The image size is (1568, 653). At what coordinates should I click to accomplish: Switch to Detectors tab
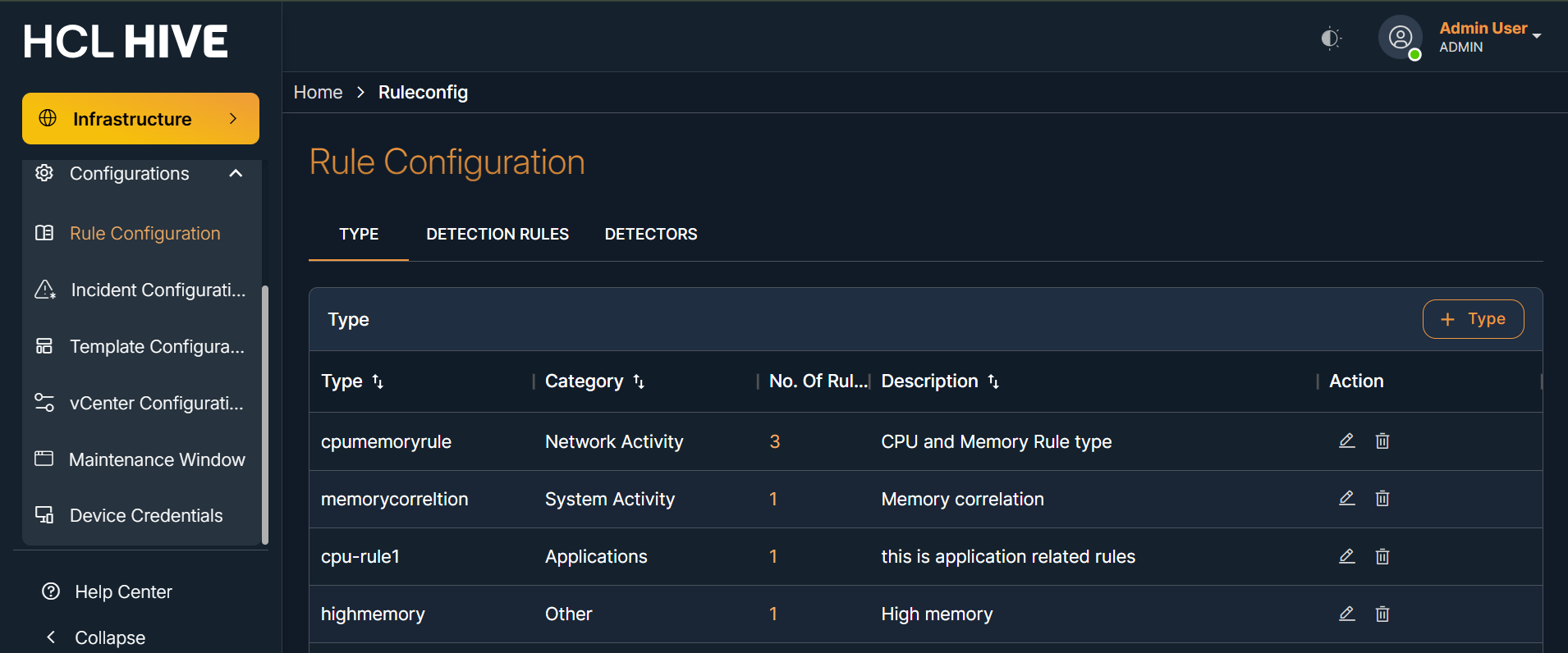coord(650,235)
